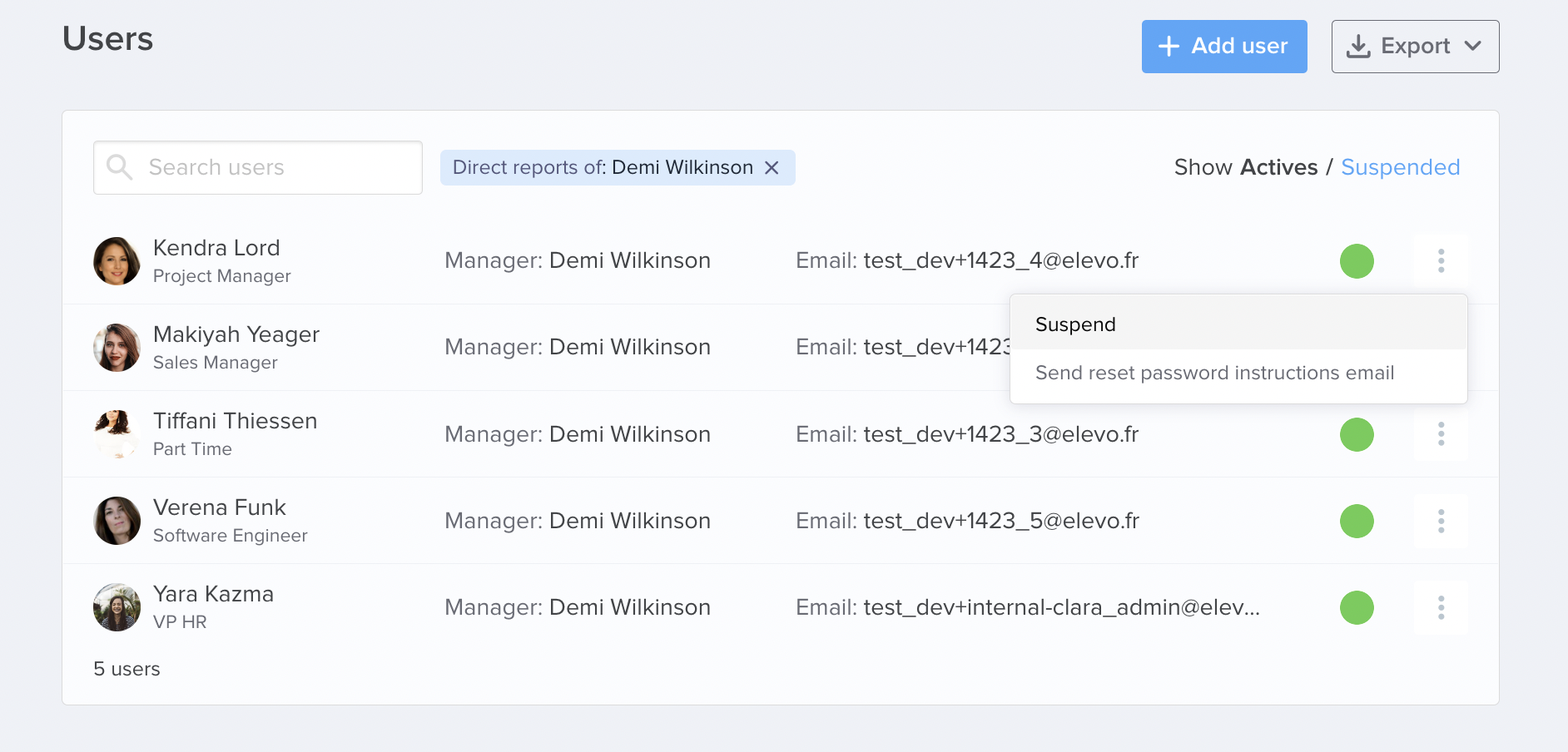Select Send reset password instructions email

(1238, 373)
